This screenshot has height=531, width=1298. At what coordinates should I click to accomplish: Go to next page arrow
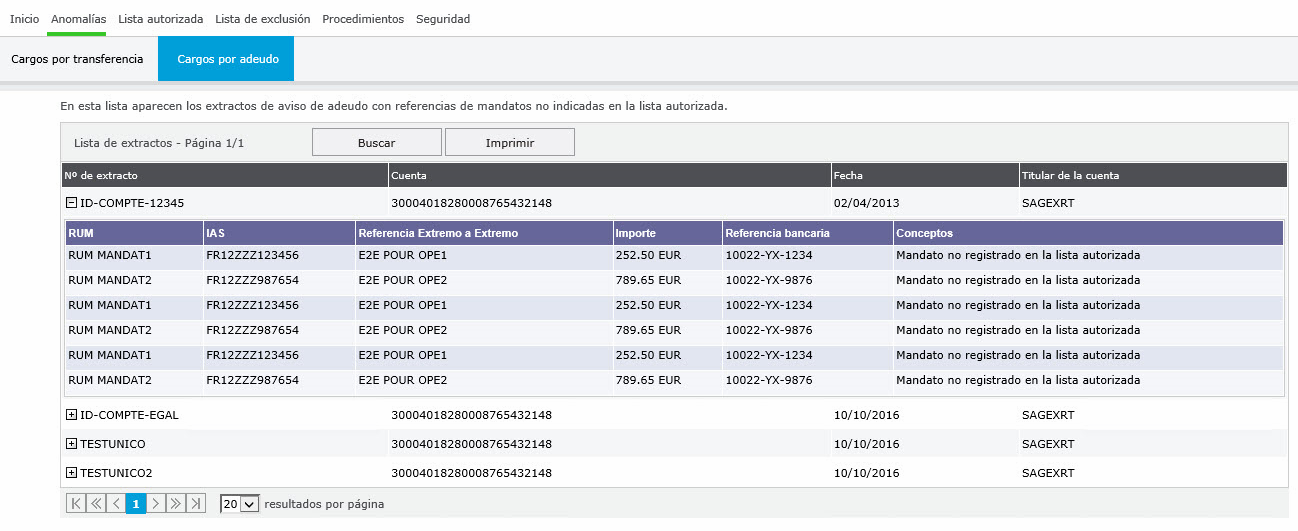pos(155,504)
